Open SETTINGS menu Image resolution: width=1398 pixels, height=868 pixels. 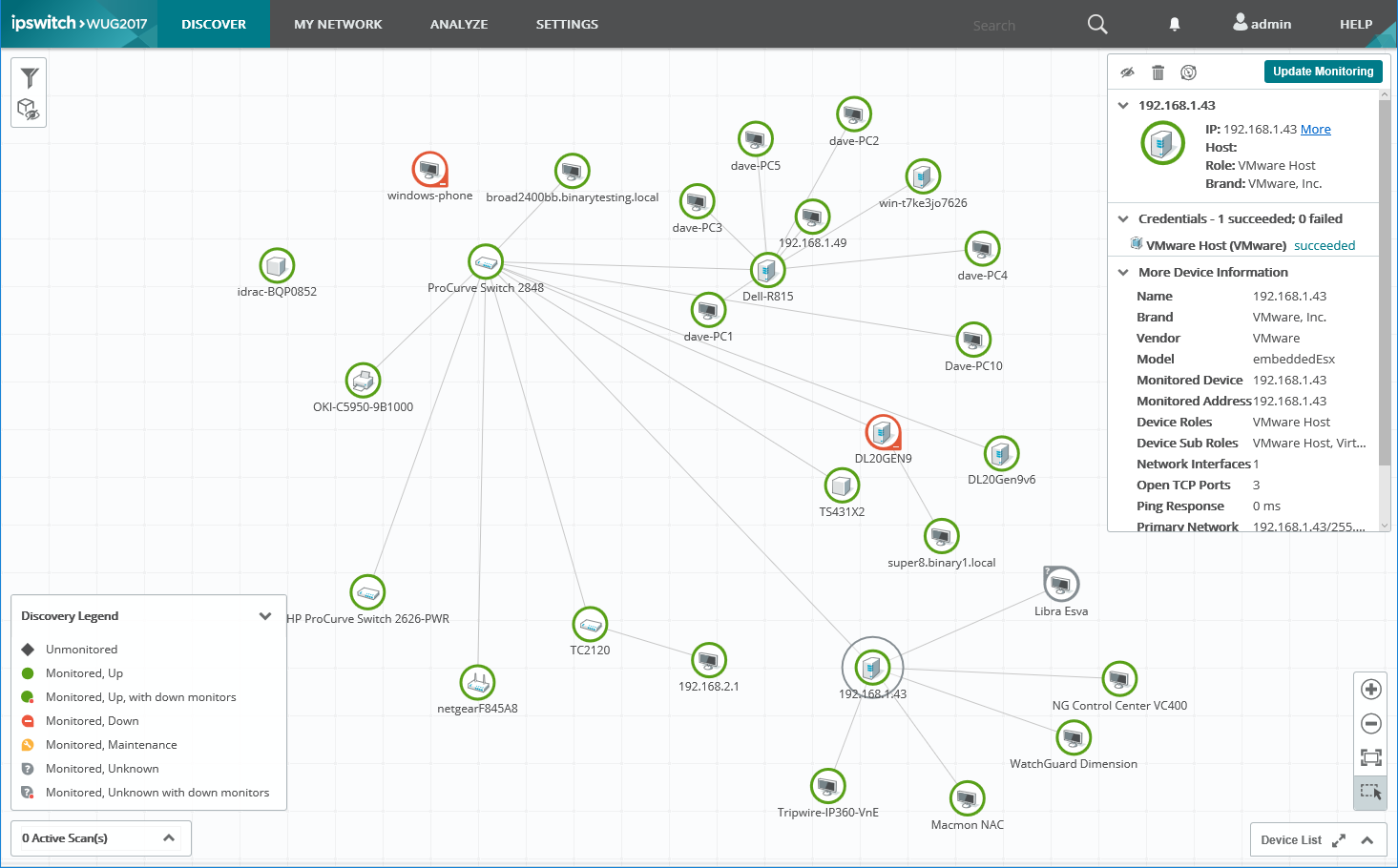567,24
